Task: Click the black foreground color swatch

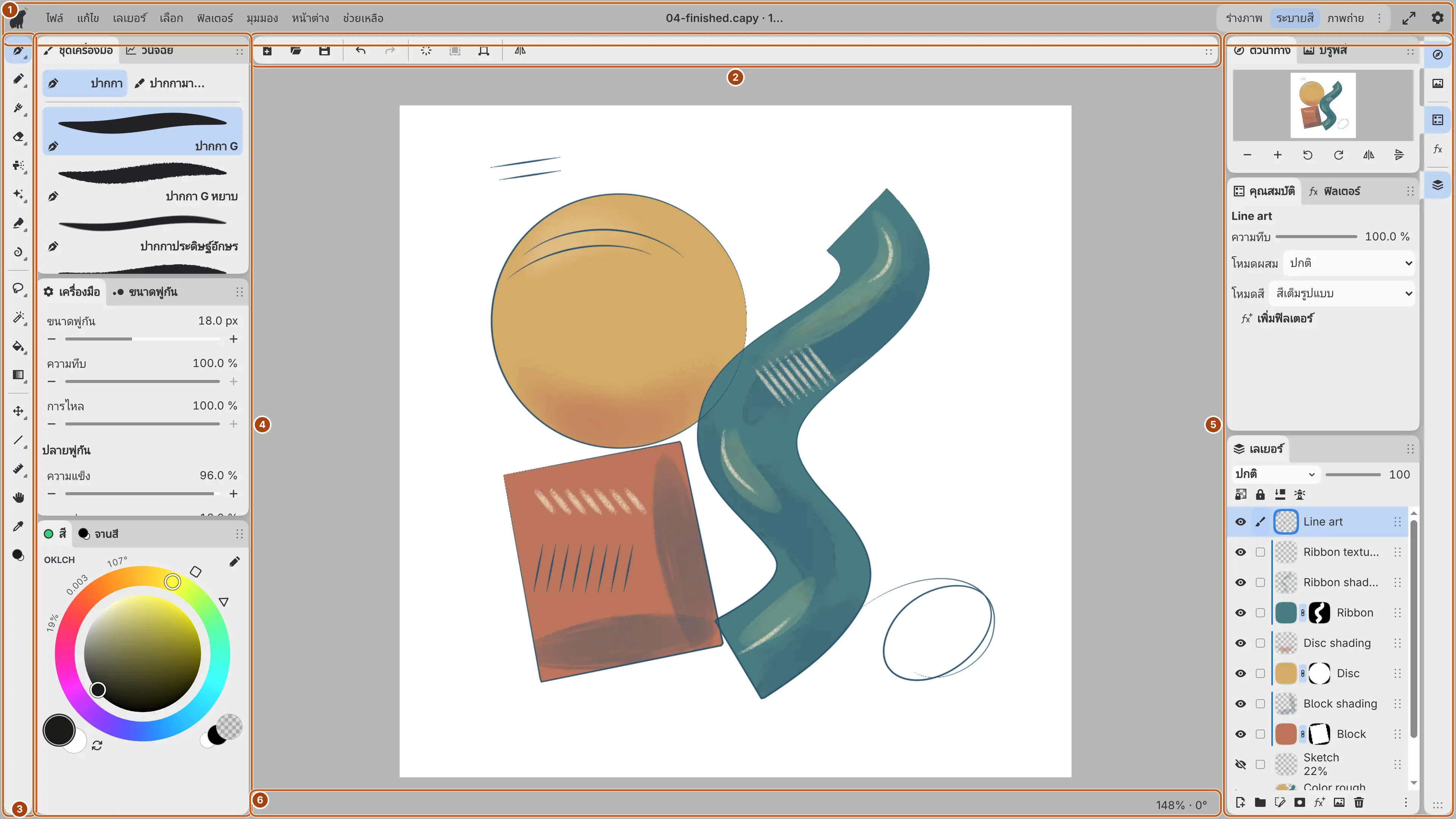Action: tap(59, 730)
